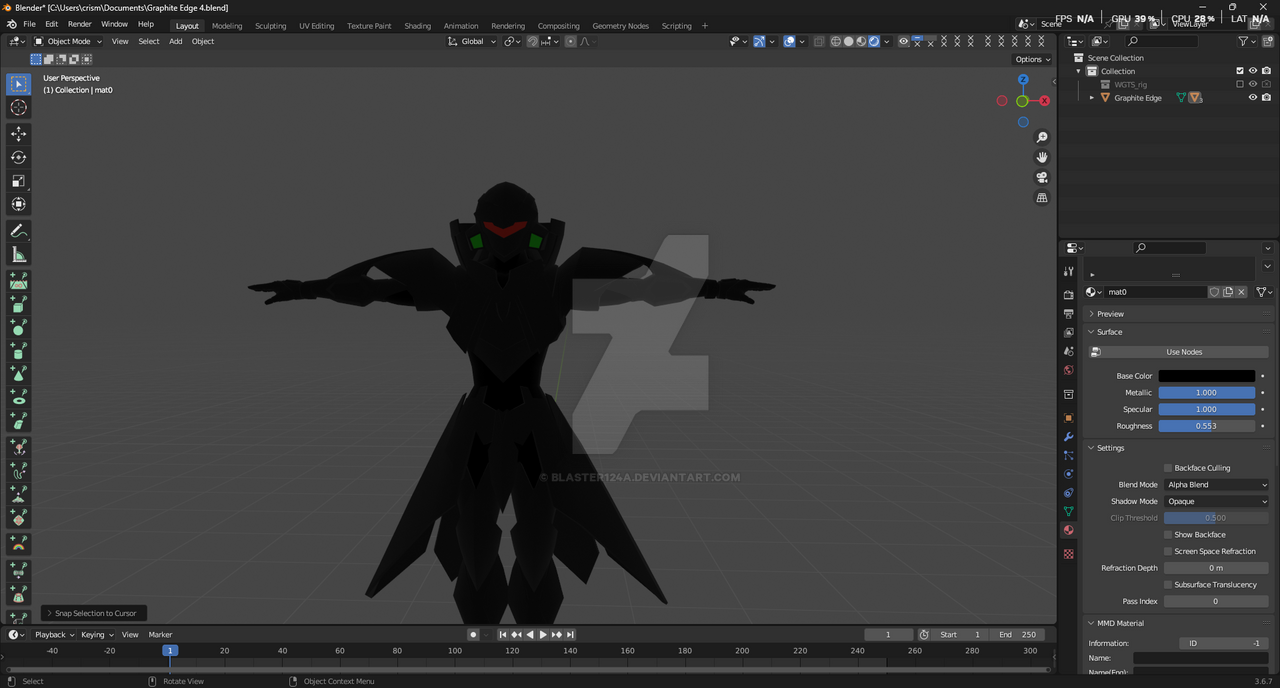This screenshot has width=1280, height=688.
Task: Select the Annotate pencil tool
Action: [x=18, y=231]
